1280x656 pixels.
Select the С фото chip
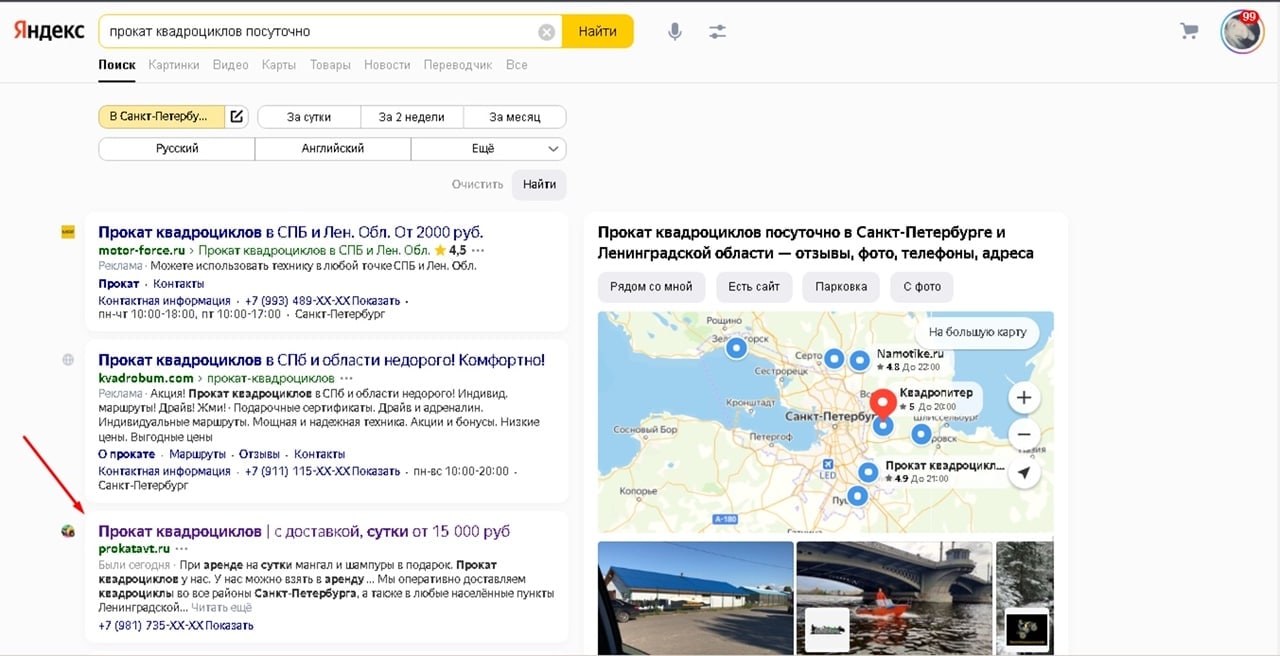click(922, 287)
